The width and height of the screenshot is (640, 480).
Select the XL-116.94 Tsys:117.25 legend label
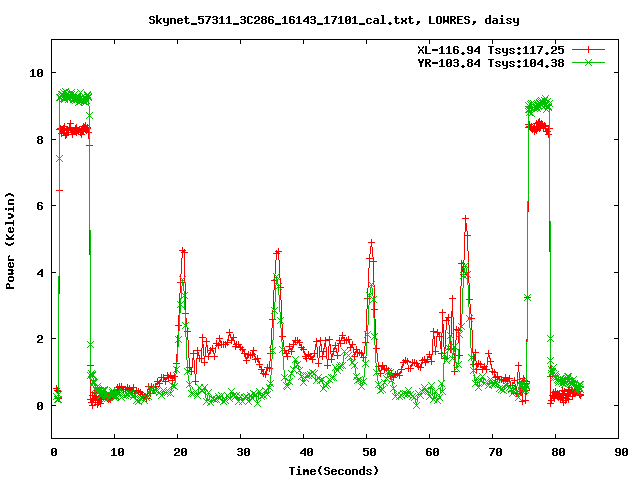point(491,50)
